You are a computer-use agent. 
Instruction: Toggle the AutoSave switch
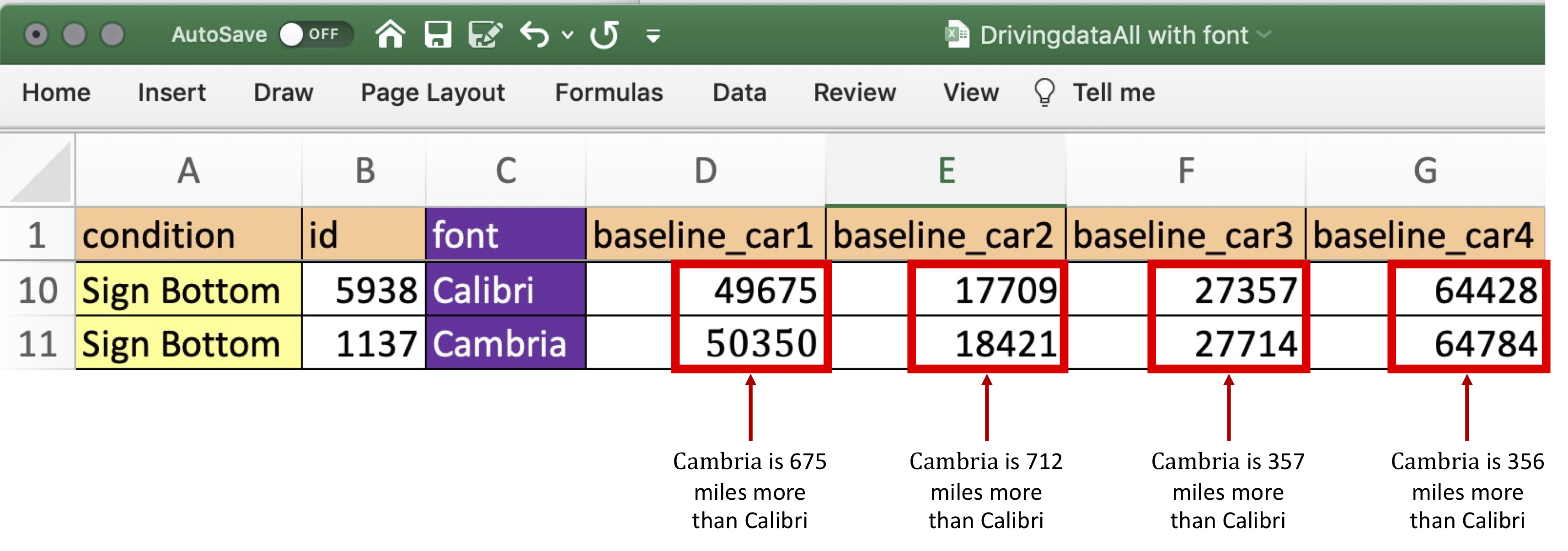316,34
